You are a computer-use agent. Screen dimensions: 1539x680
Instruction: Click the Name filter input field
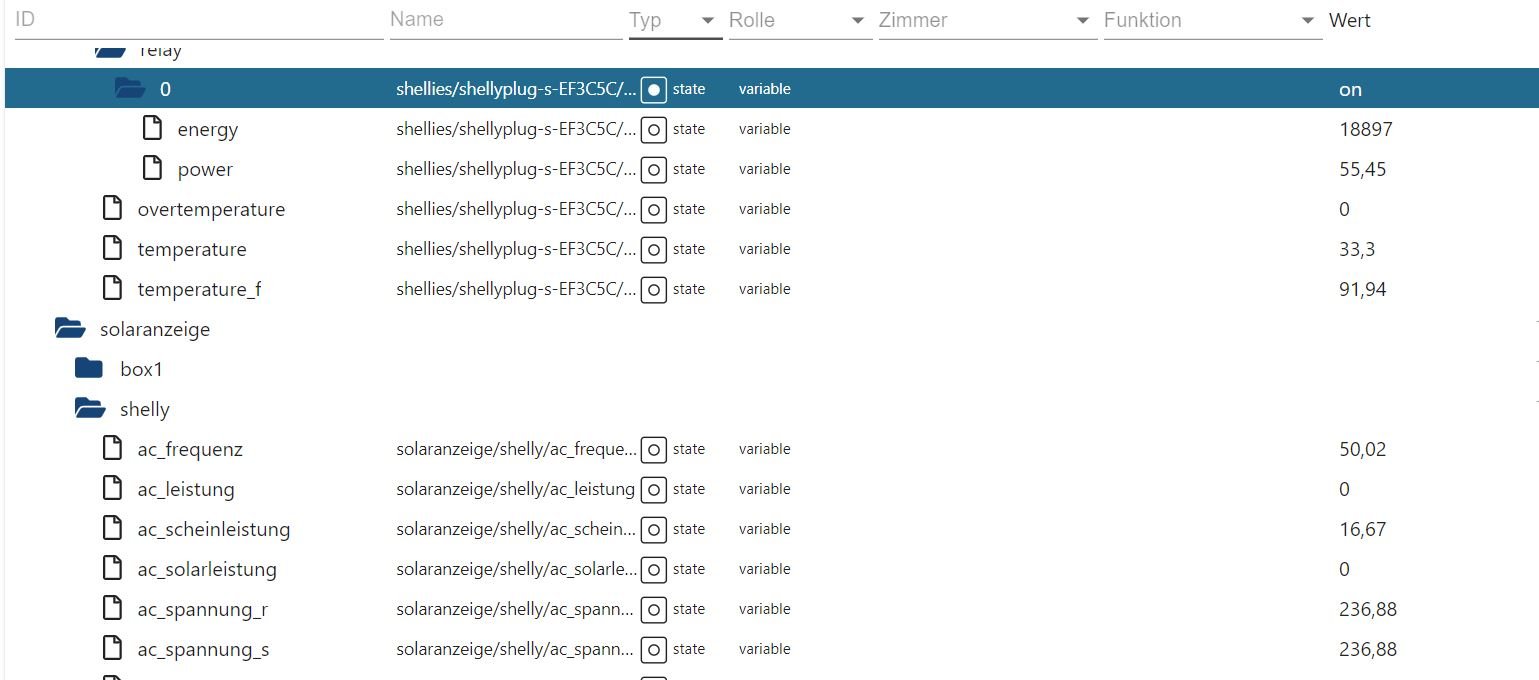(505, 20)
